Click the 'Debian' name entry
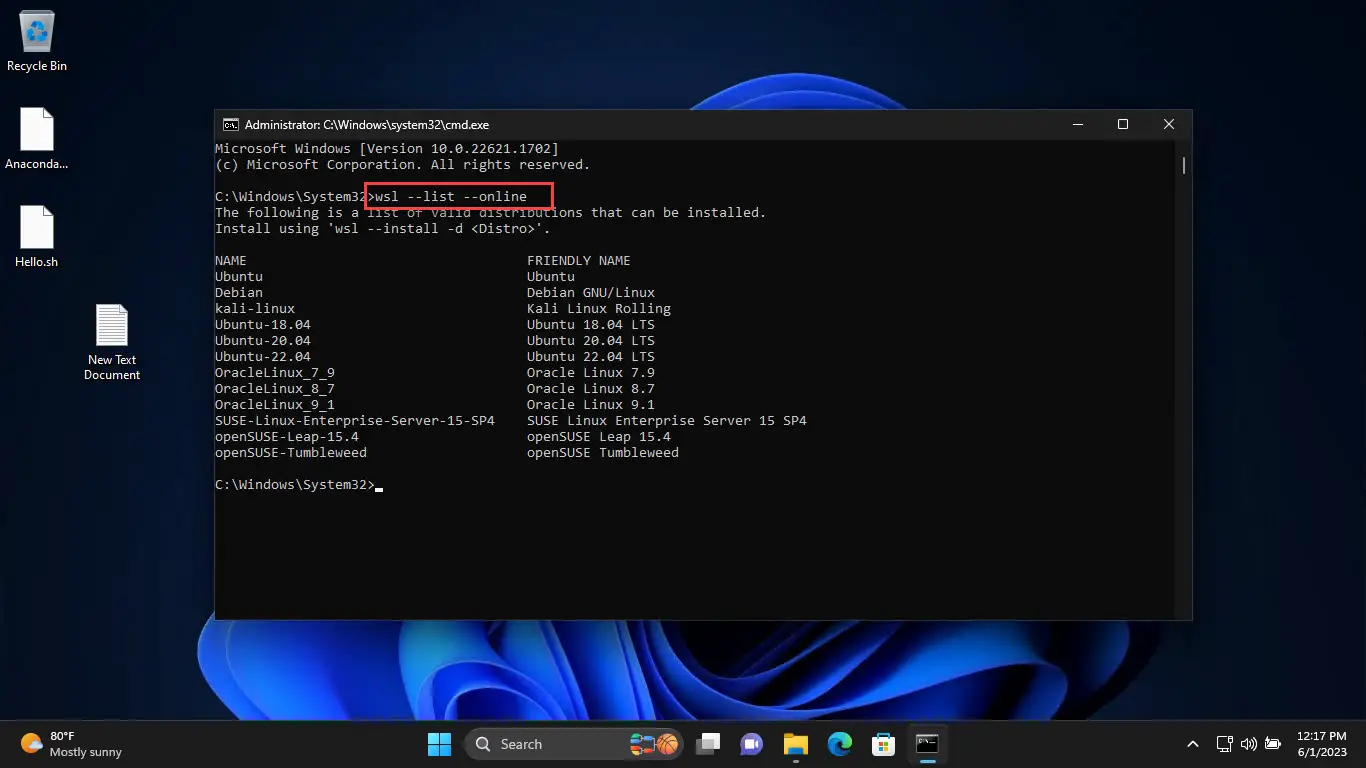This screenshot has height=768, width=1366. pyautogui.click(x=239, y=293)
